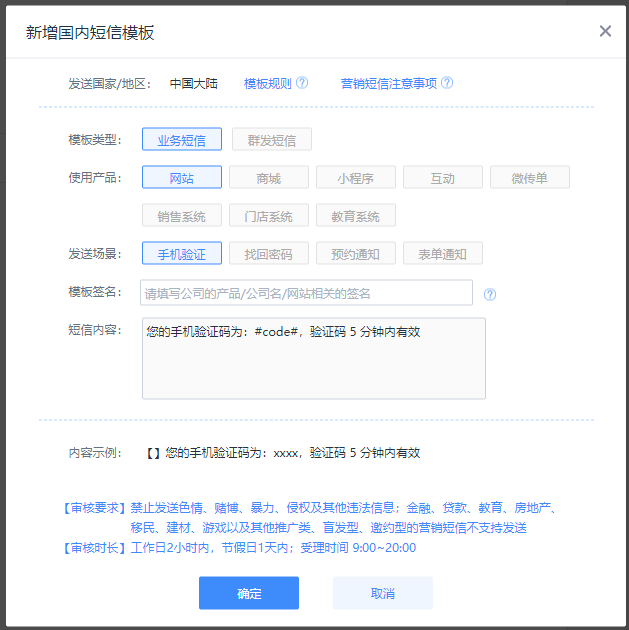Screen dimensions: 629x630
Task: Click help icon next to 模板规则
Action: pos(302,83)
